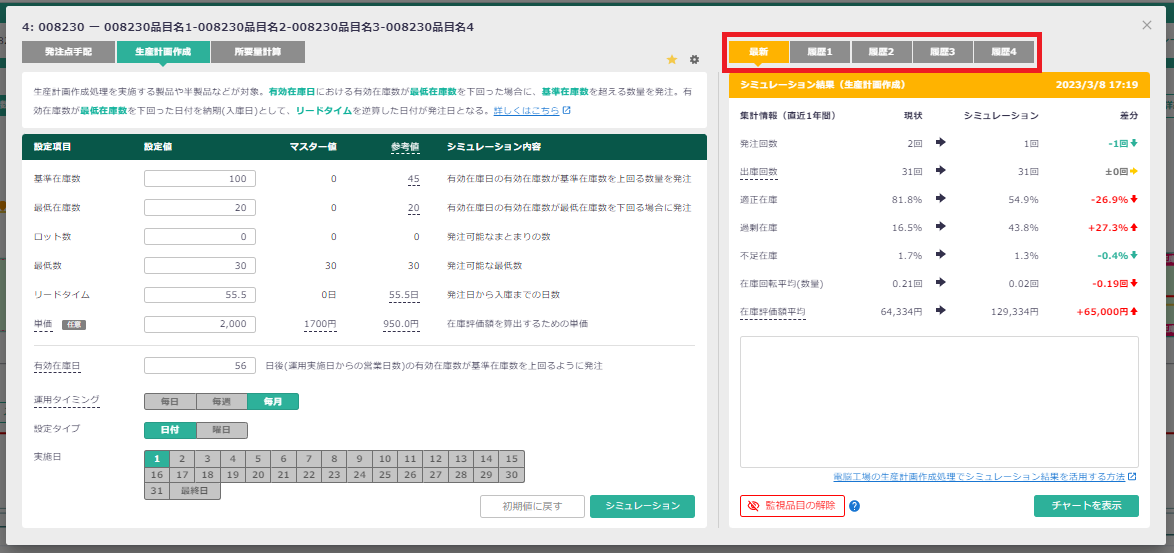Open the 詳しくはこちら link

pos(526,111)
